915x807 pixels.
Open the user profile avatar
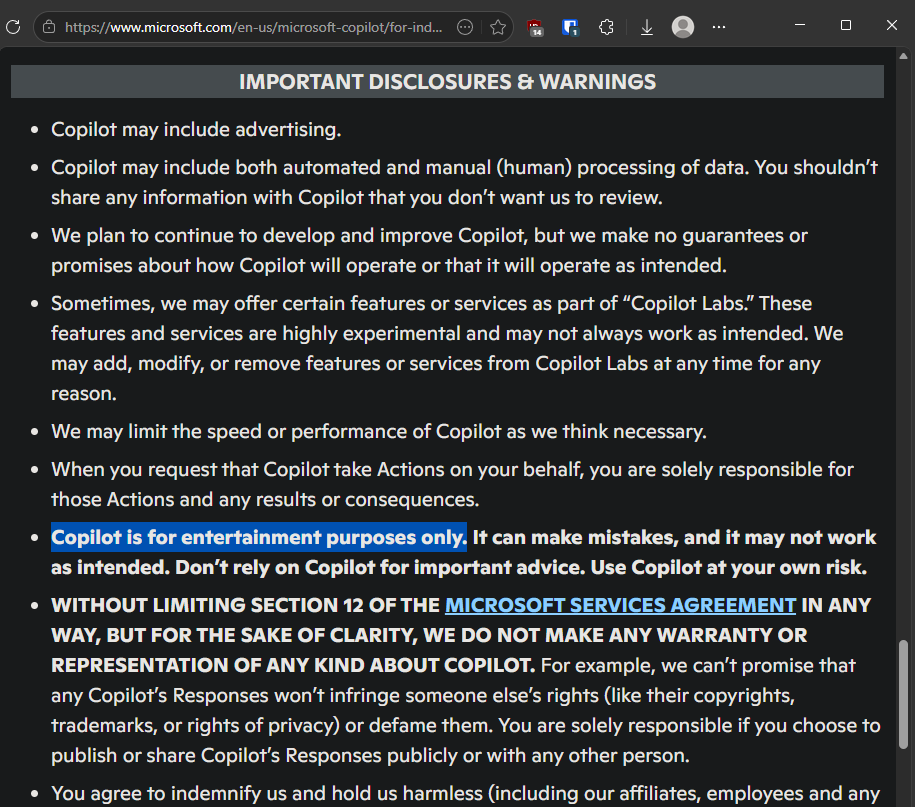pos(683,27)
